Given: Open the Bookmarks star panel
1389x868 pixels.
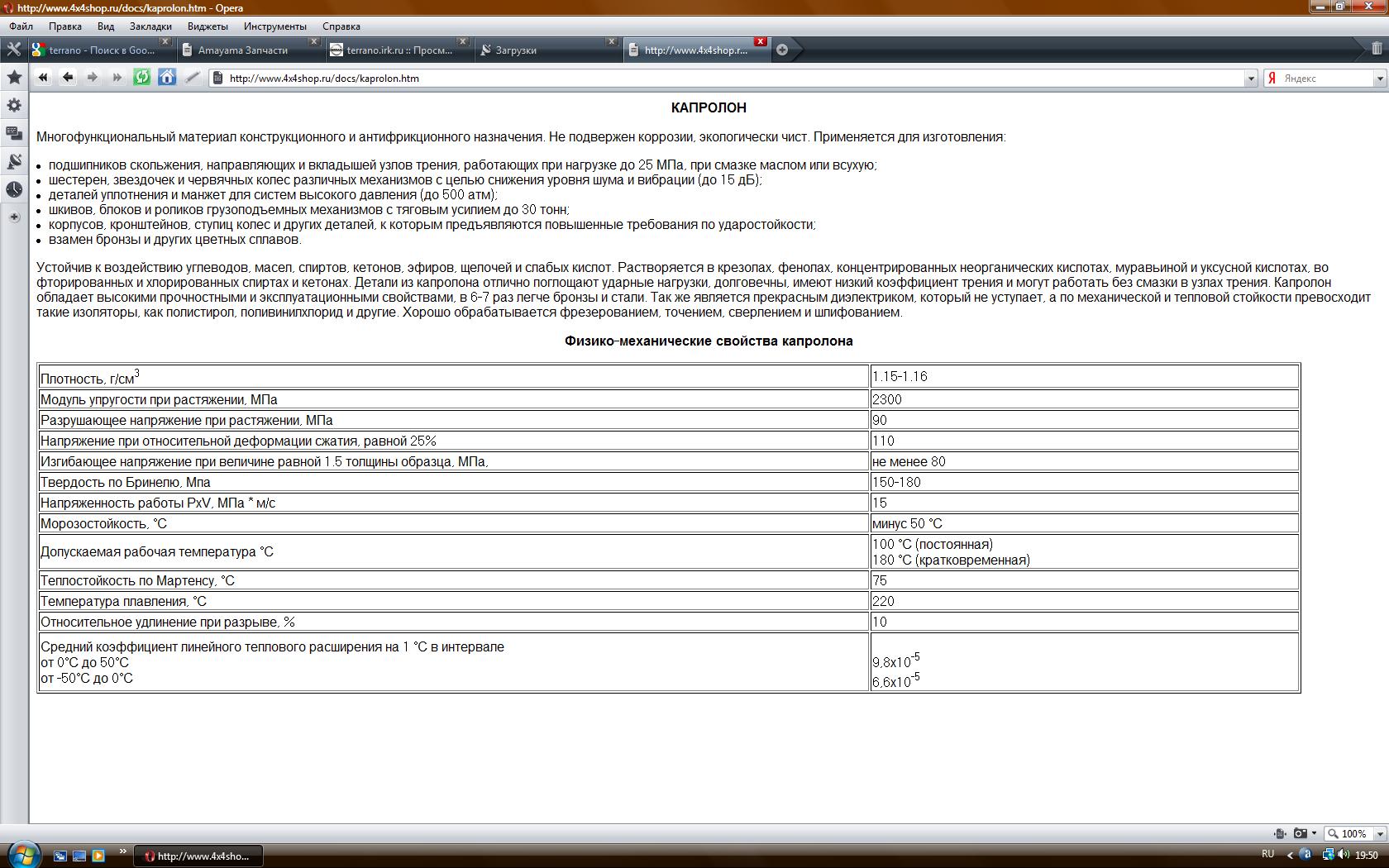Looking at the screenshot, I should (x=14, y=78).
